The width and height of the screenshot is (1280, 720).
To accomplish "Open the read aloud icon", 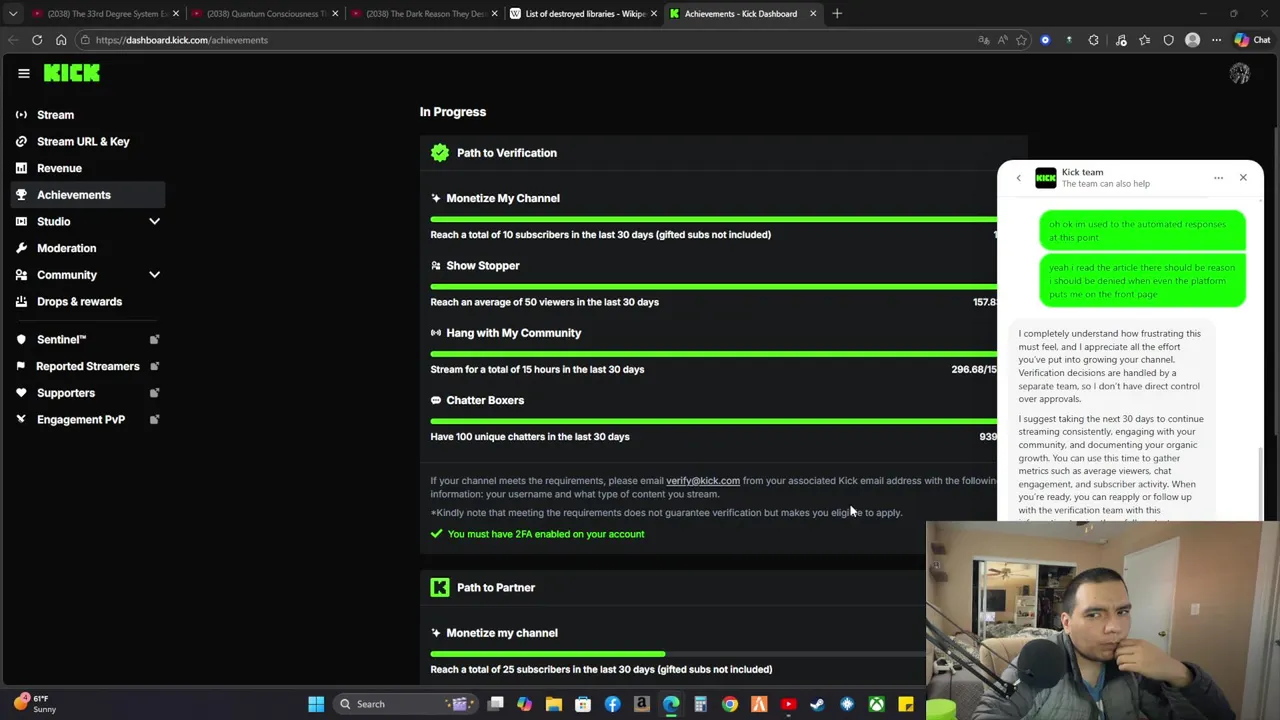I will (x=1002, y=40).
